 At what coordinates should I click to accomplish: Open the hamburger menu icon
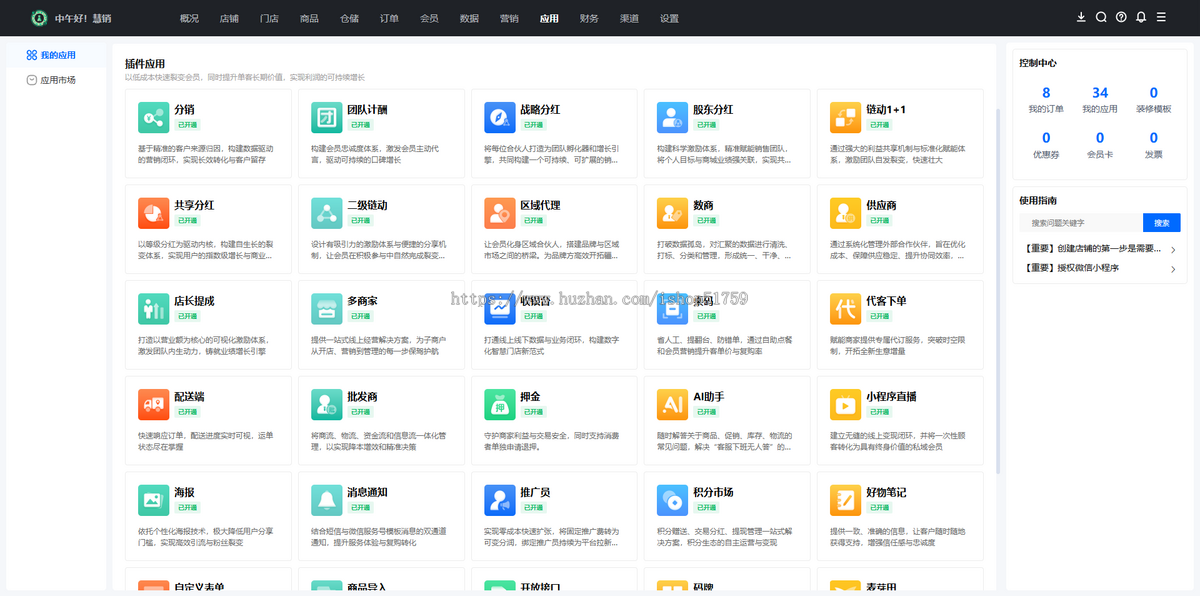(1161, 17)
